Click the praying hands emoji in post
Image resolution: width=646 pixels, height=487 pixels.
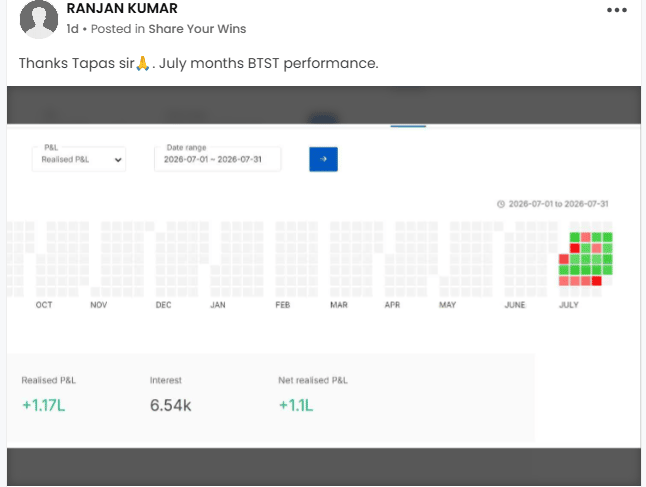[142, 63]
